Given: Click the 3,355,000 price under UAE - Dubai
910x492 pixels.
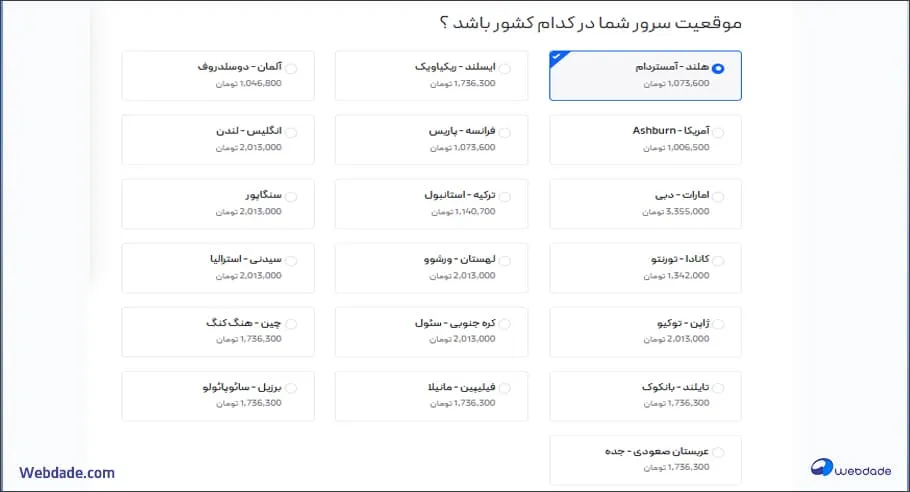Looking at the screenshot, I should (676, 212).
